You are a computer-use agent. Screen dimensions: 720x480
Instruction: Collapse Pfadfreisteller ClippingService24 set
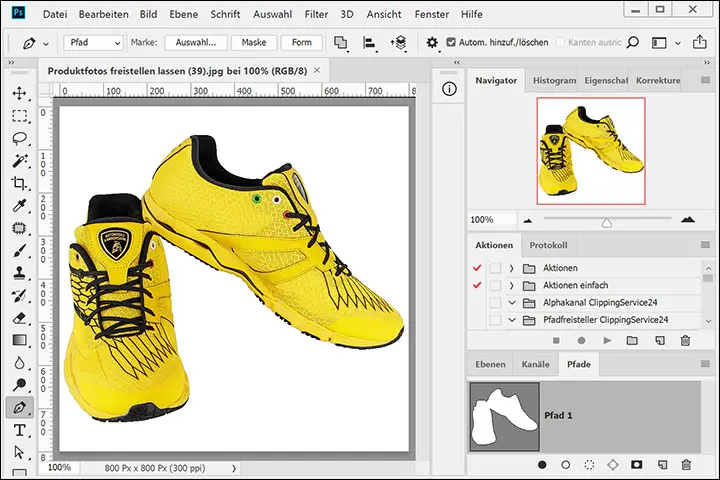click(511, 320)
